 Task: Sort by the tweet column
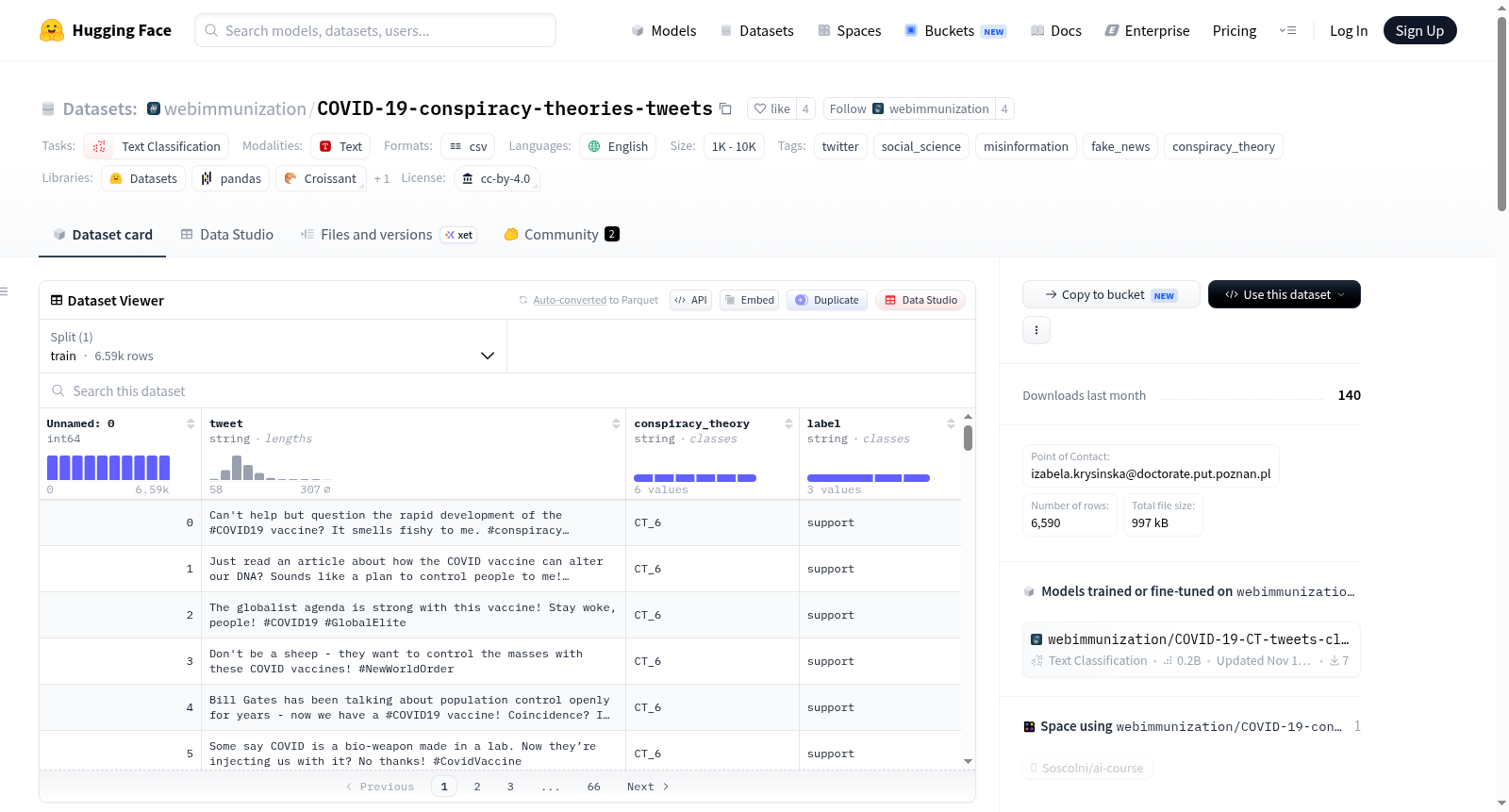616,424
